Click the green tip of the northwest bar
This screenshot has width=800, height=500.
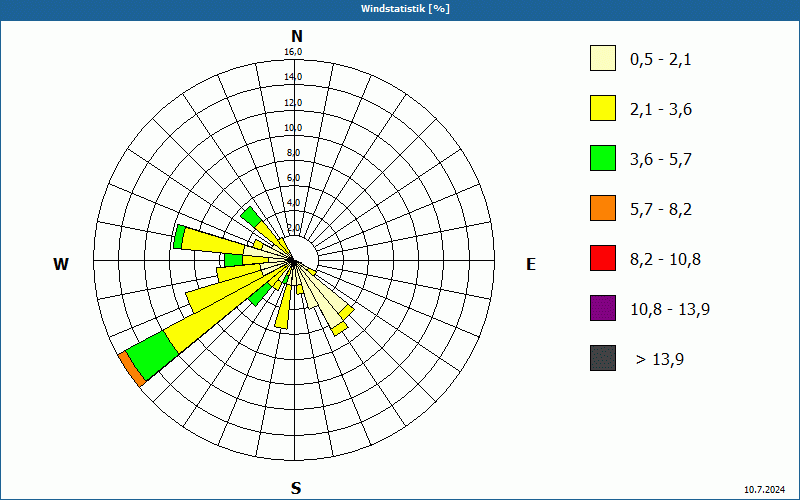251,217
